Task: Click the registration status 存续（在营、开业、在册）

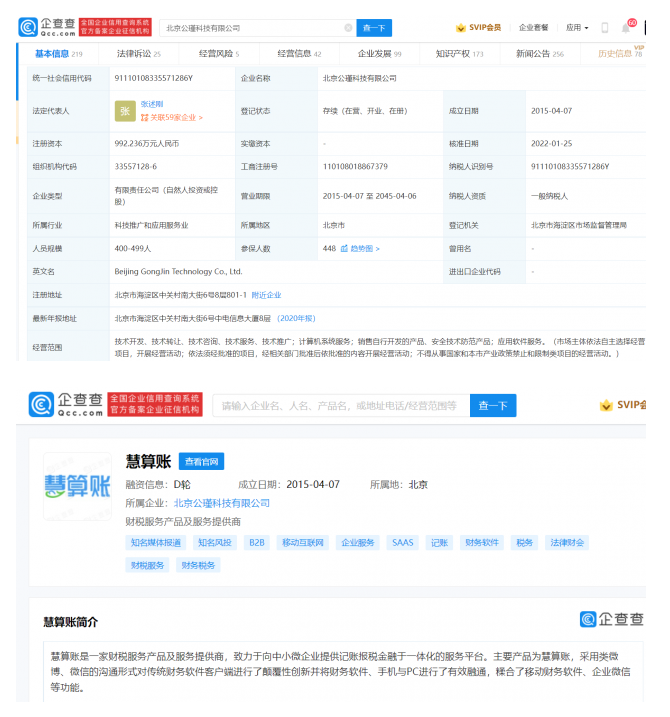Action: (x=365, y=111)
